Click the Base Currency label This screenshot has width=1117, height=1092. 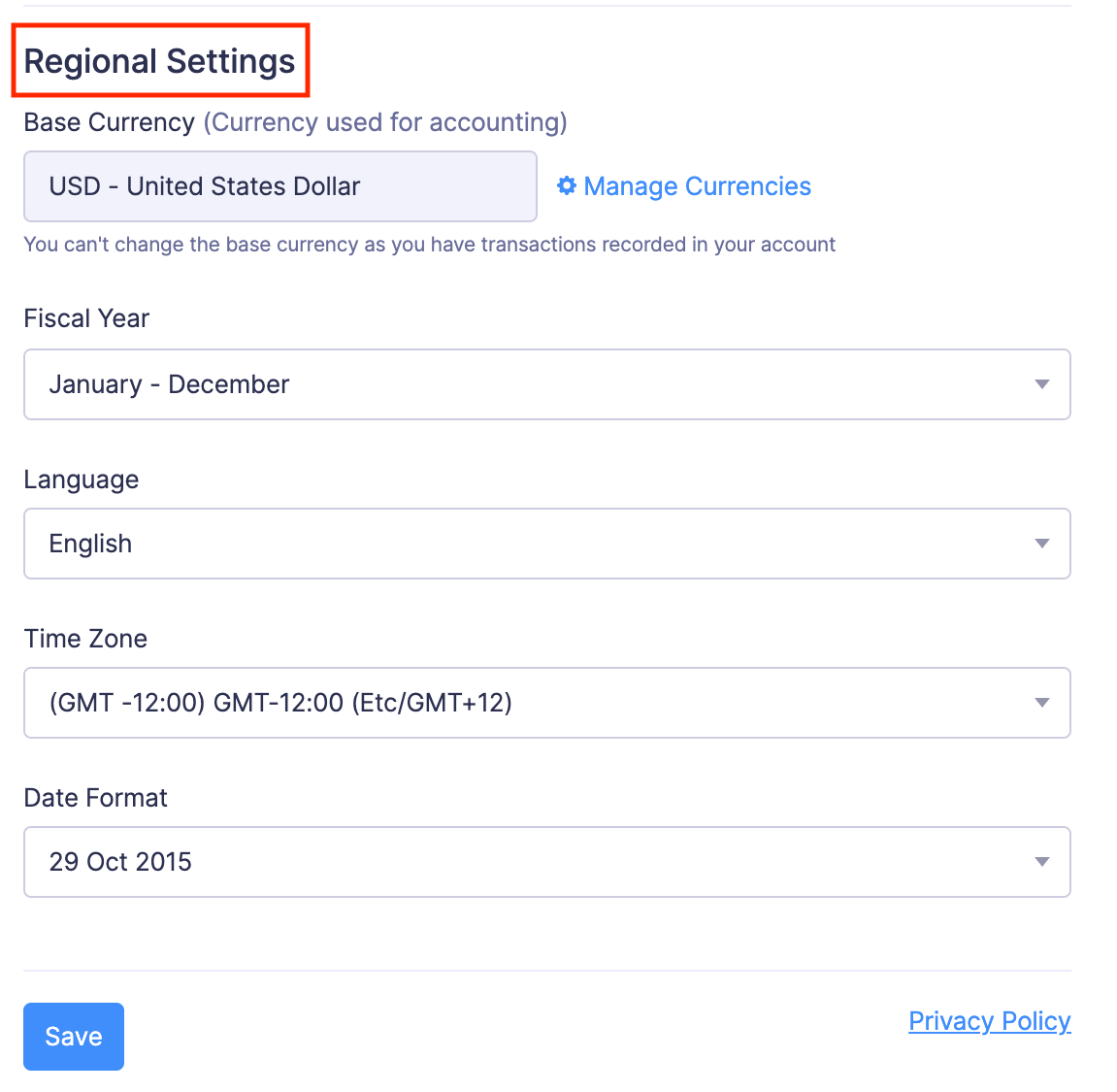109,122
